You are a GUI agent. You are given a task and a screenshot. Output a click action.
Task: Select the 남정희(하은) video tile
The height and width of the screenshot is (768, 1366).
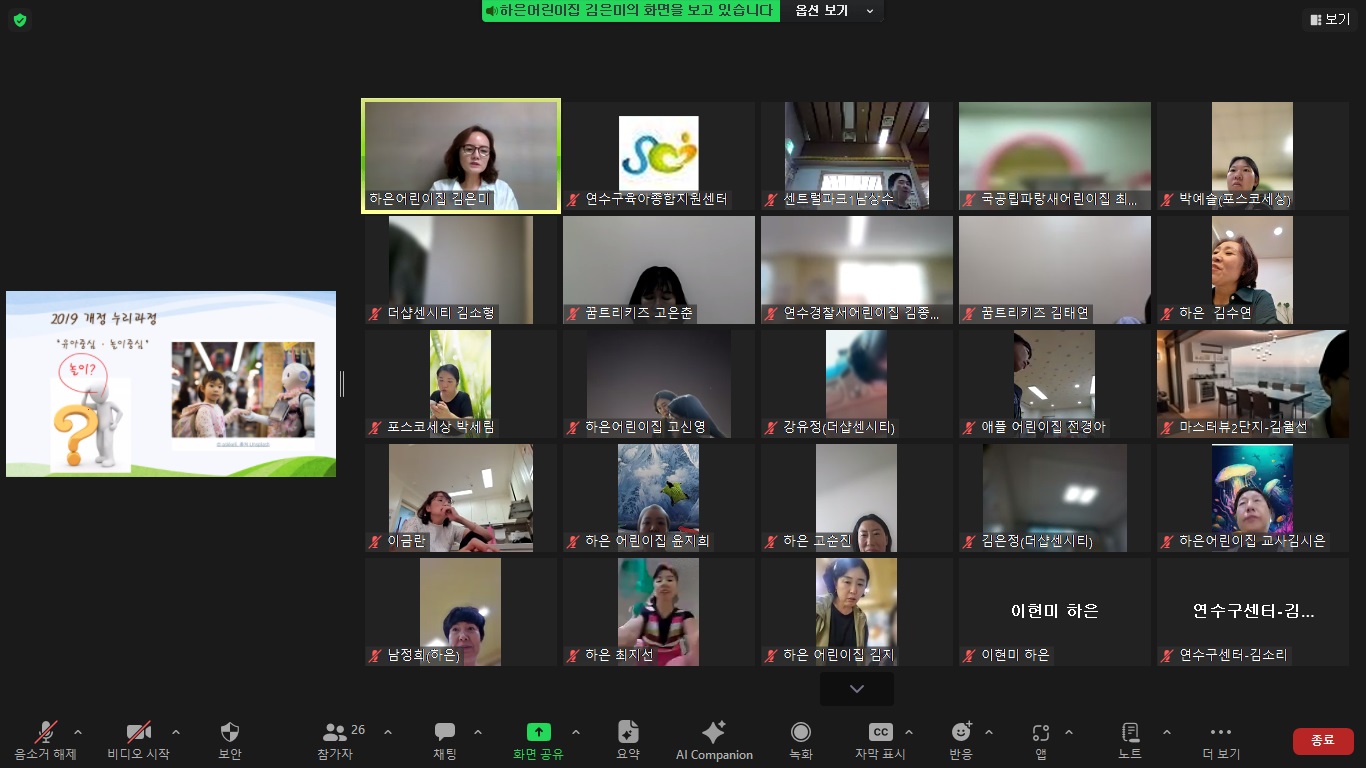coord(461,612)
